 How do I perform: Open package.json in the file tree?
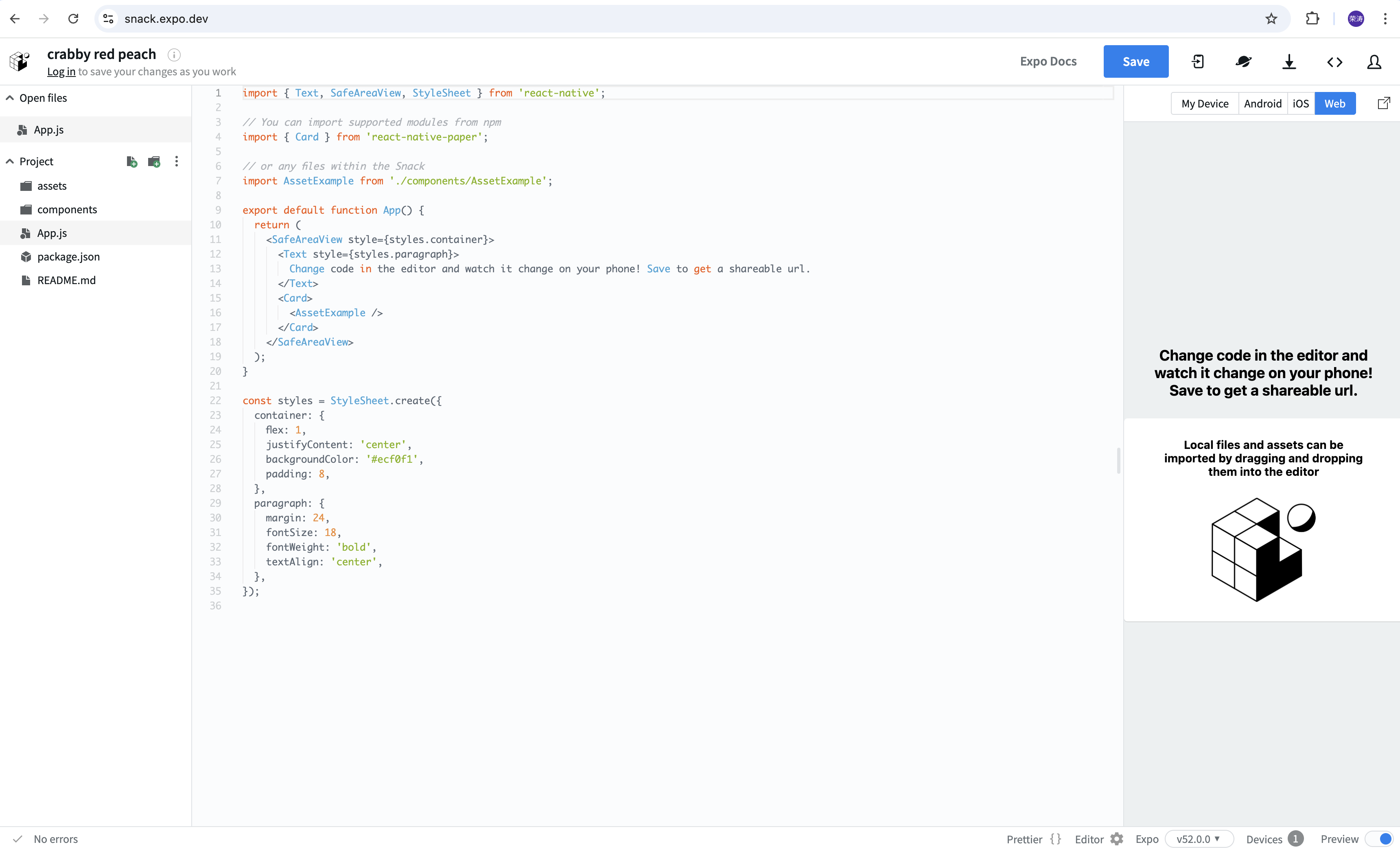(x=68, y=257)
